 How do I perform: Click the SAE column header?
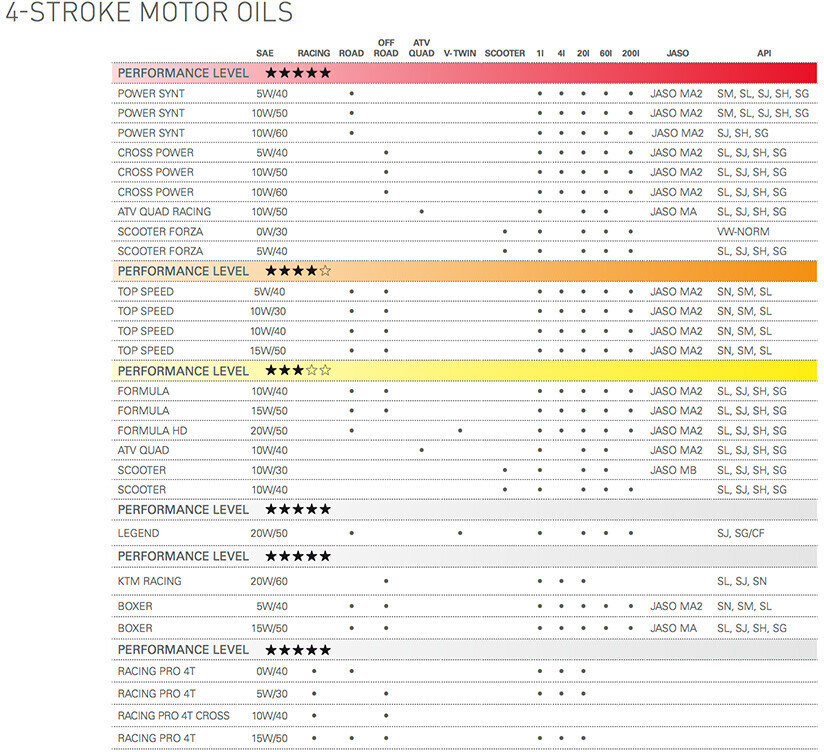click(265, 53)
